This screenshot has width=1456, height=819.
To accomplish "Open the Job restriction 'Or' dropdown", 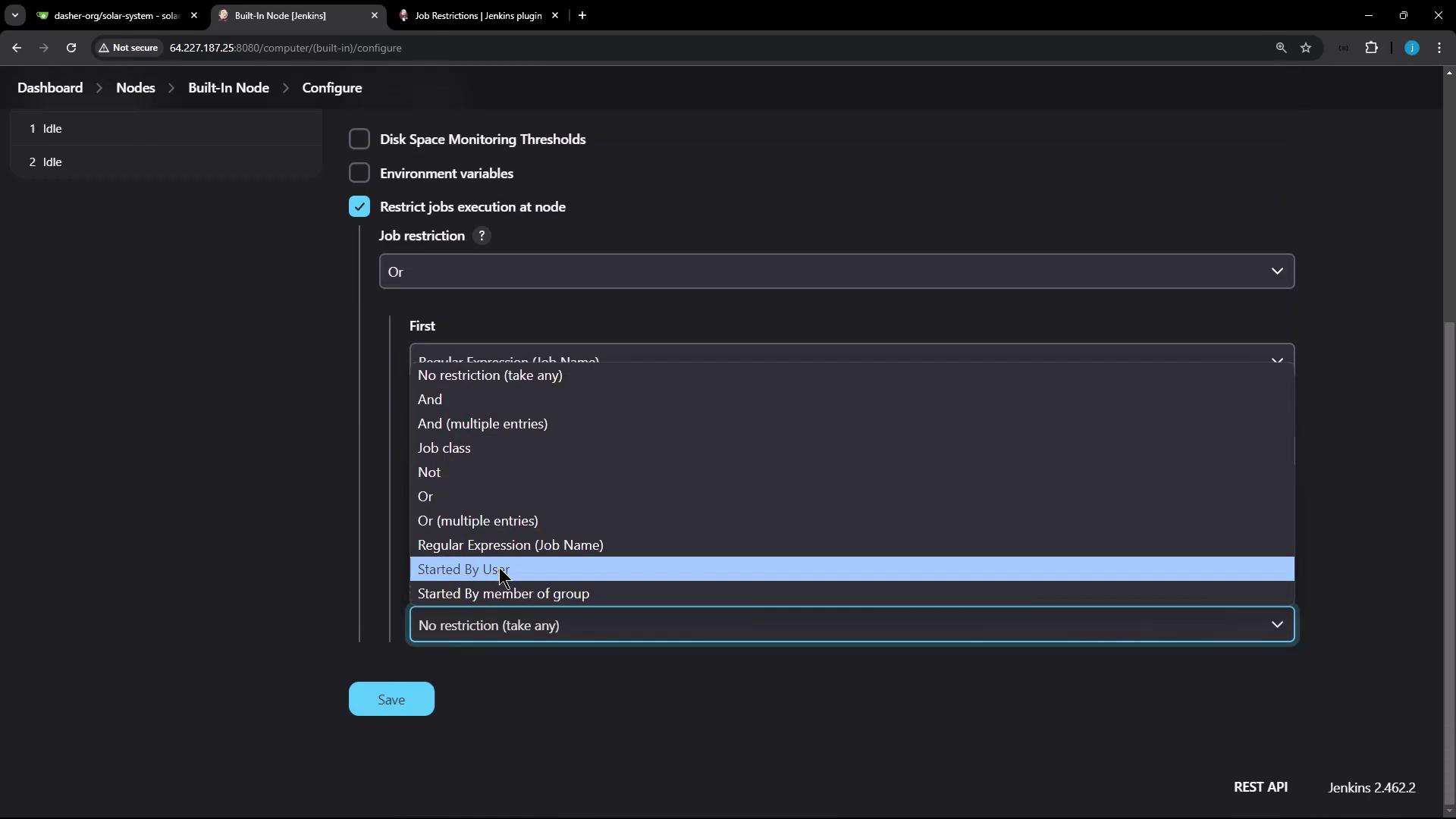I will 836,271.
